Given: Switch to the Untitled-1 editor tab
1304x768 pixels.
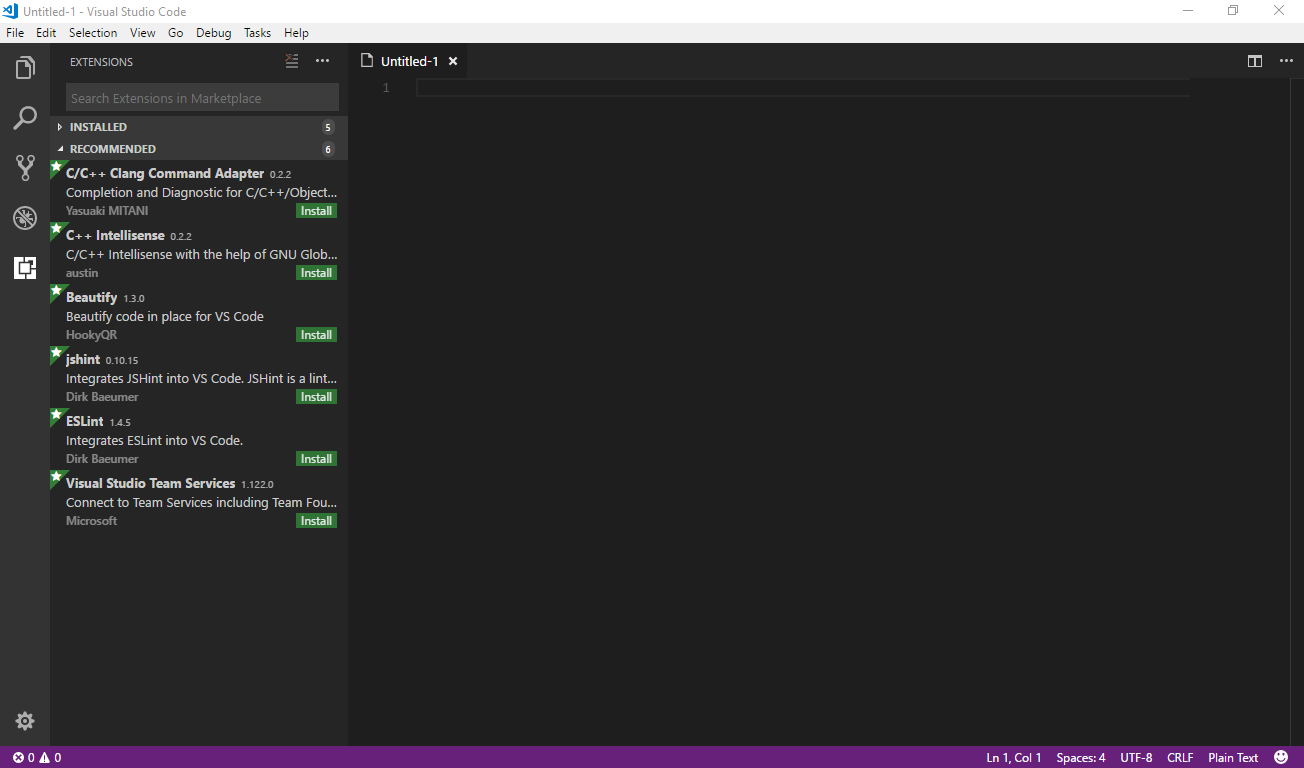Looking at the screenshot, I should pyautogui.click(x=409, y=61).
